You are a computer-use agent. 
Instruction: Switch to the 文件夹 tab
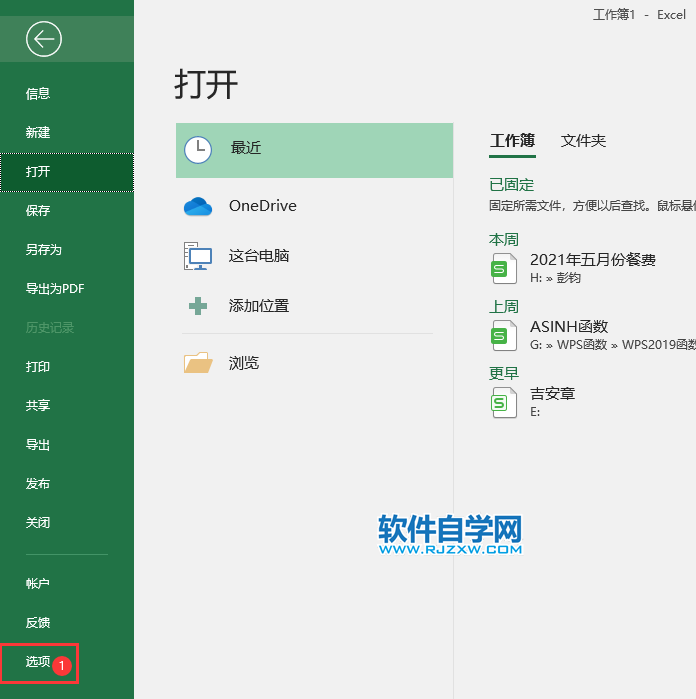point(583,141)
